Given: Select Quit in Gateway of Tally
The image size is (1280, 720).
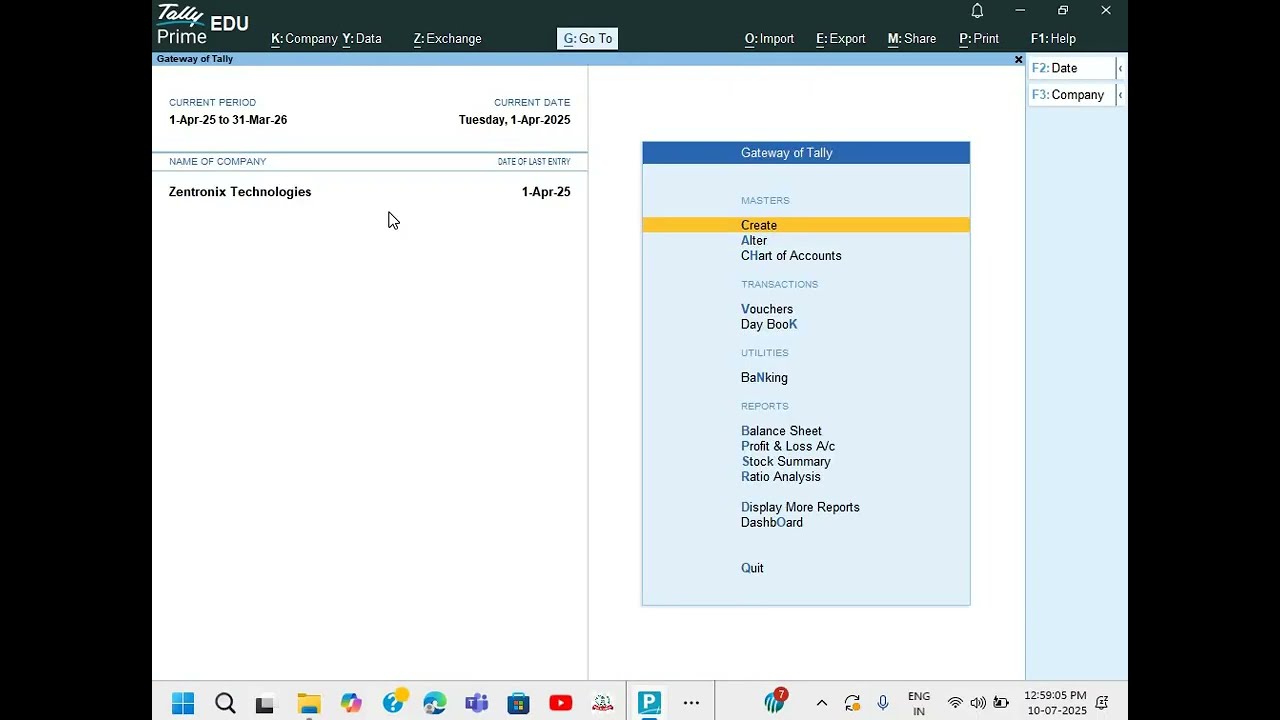Looking at the screenshot, I should coord(752,568).
